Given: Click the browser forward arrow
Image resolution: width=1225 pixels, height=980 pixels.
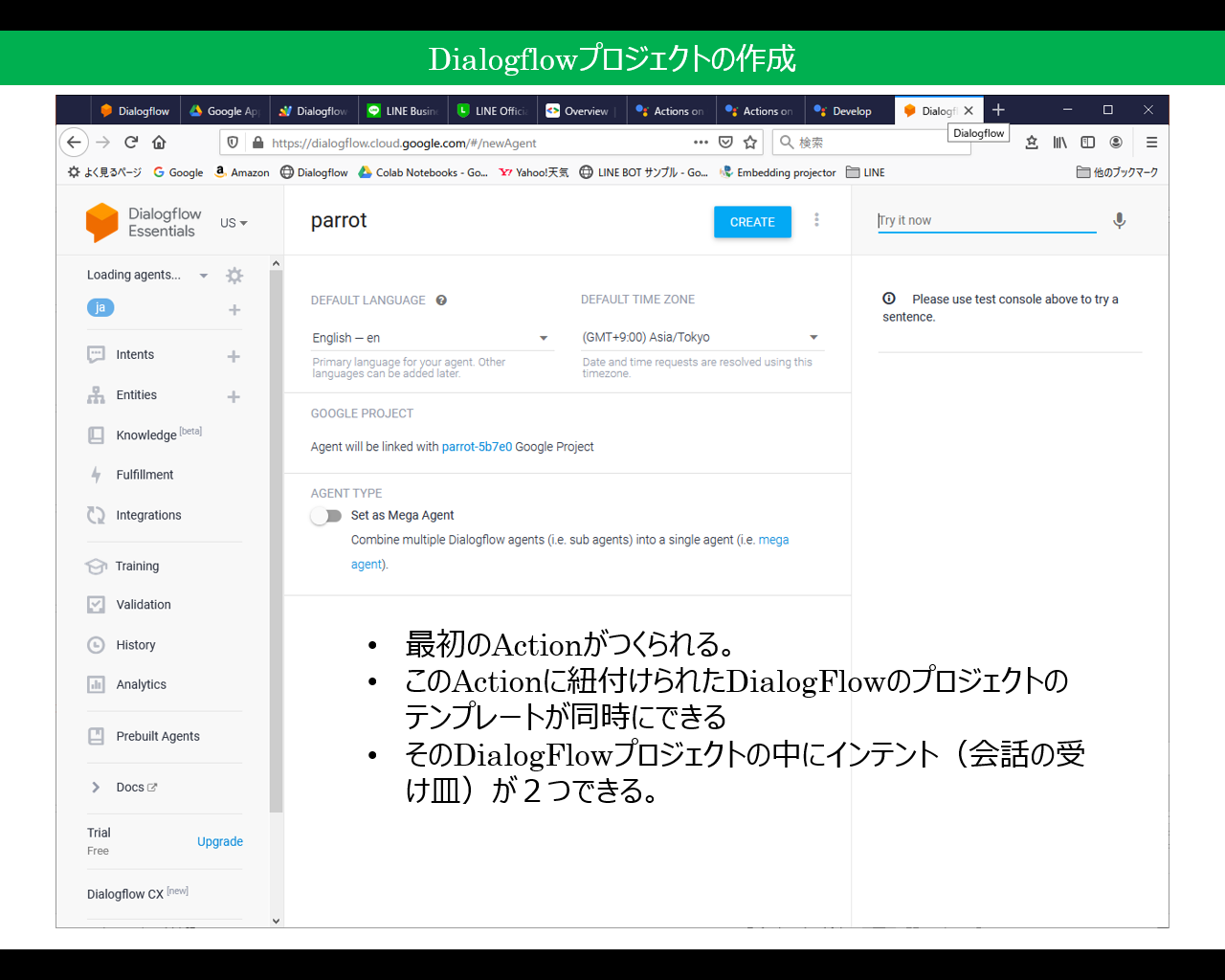Looking at the screenshot, I should tap(102, 143).
